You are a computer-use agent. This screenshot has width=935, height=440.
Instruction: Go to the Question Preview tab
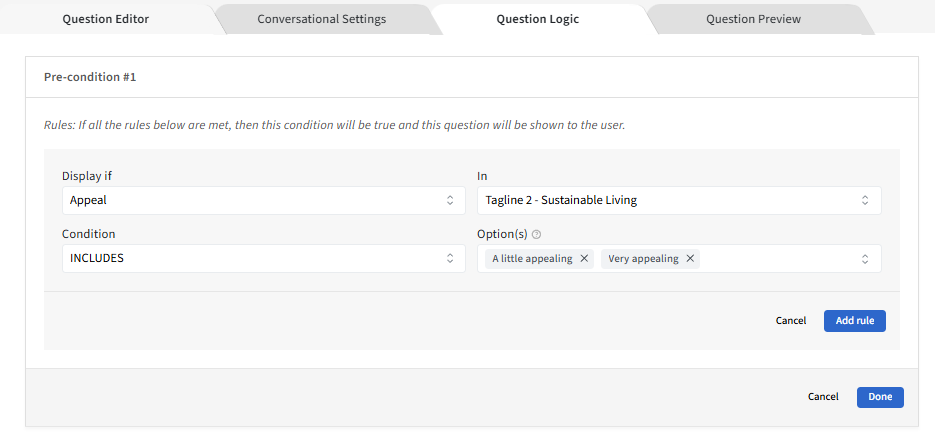[753, 19]
